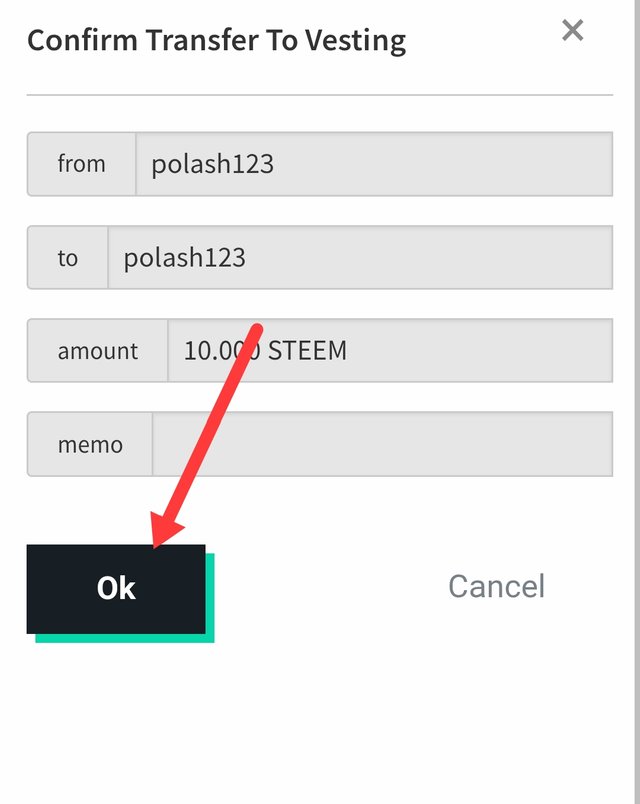This screenshot has width=640, height=804.
Task: Cancel the transfer to vesting
Action: [x=496, y=586]
